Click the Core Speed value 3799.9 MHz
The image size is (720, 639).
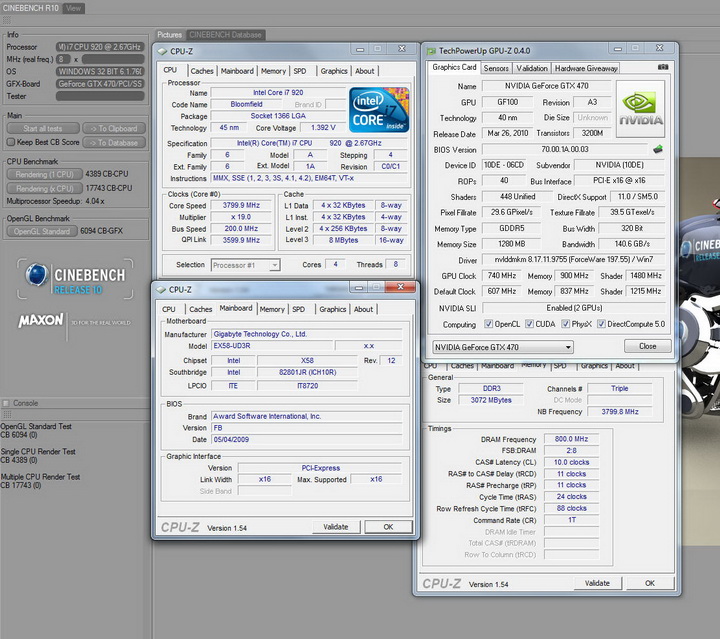241,206
